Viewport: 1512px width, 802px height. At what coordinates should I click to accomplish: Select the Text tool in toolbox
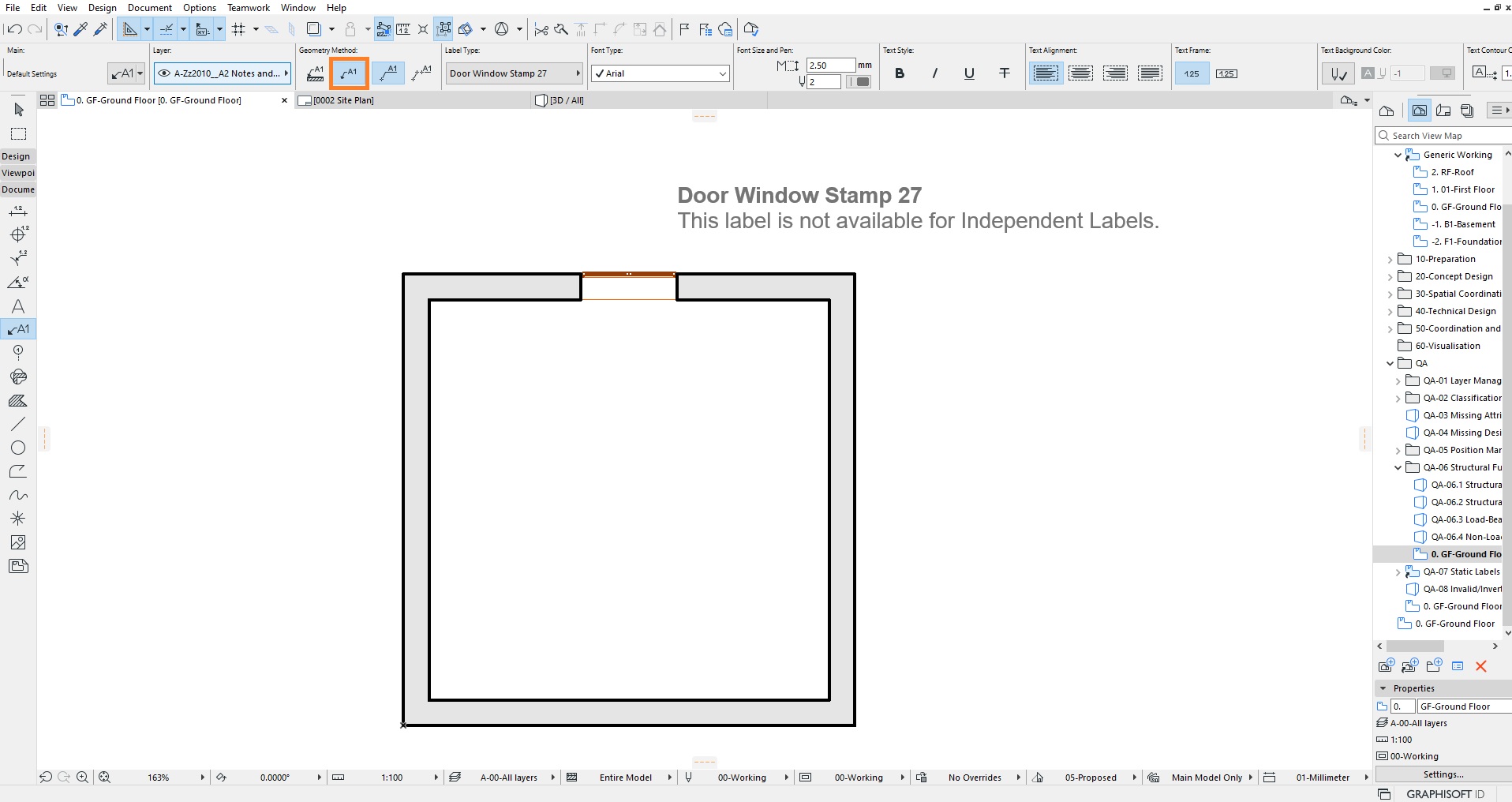18,306
